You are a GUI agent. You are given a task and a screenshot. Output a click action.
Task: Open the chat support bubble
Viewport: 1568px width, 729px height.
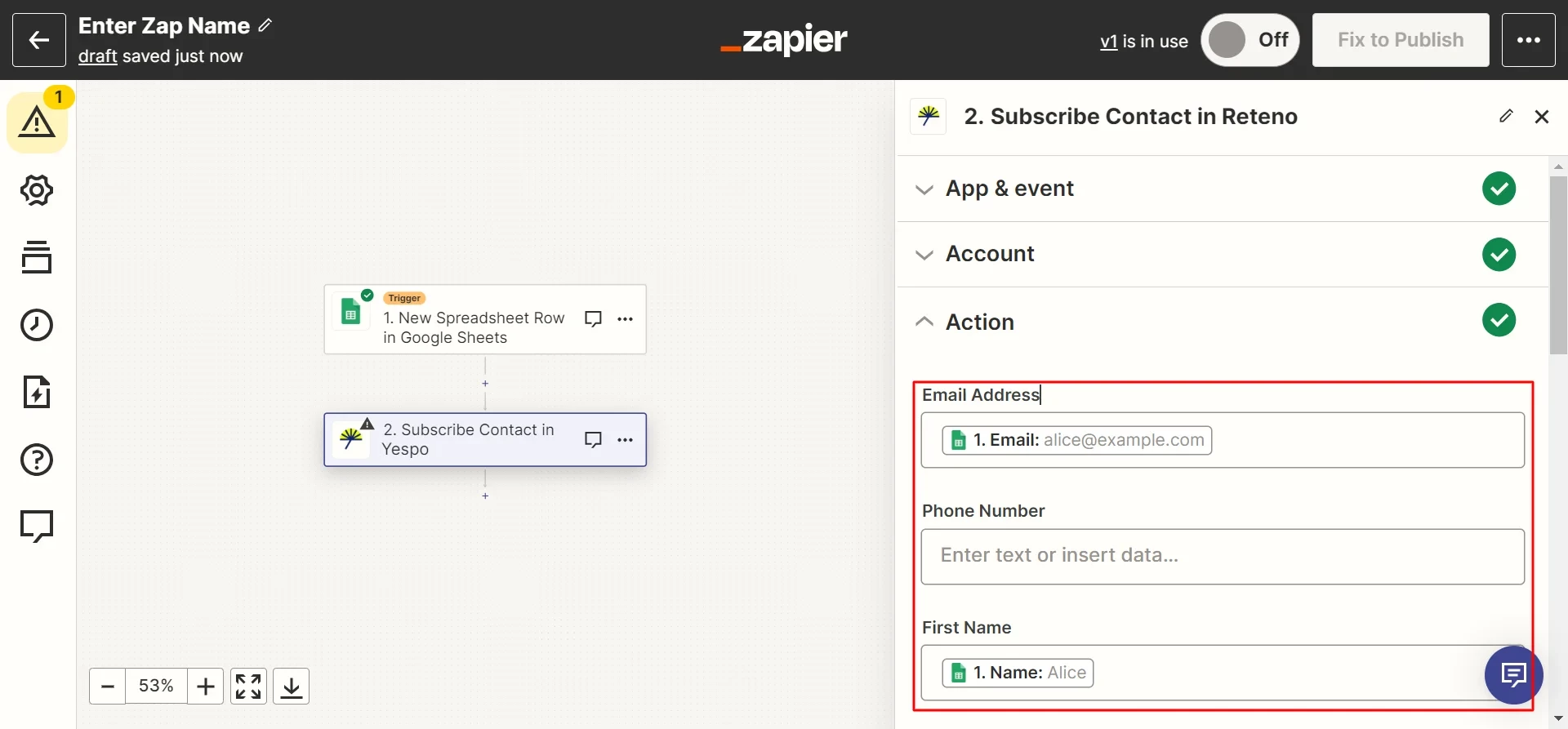pyautogui.click(x=1514, y=675)
